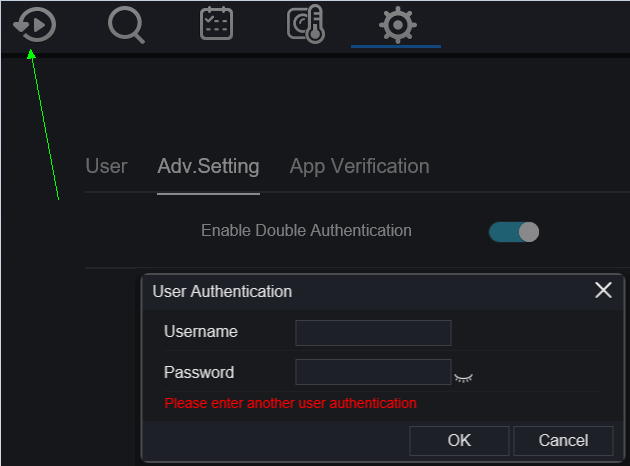Disable the Double Authentication switch
This screenshot has width=630, height=466.
click(x=514, y=232)
